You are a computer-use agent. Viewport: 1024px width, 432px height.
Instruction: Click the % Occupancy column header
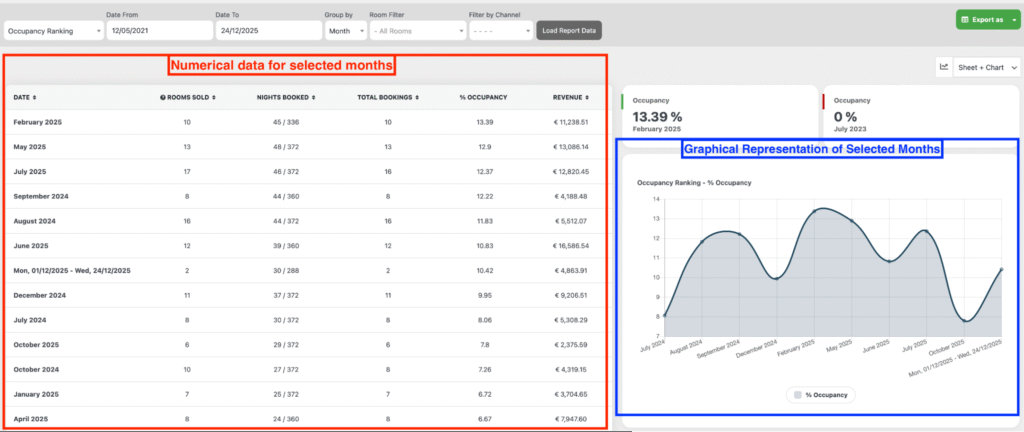tap(483, 97)
